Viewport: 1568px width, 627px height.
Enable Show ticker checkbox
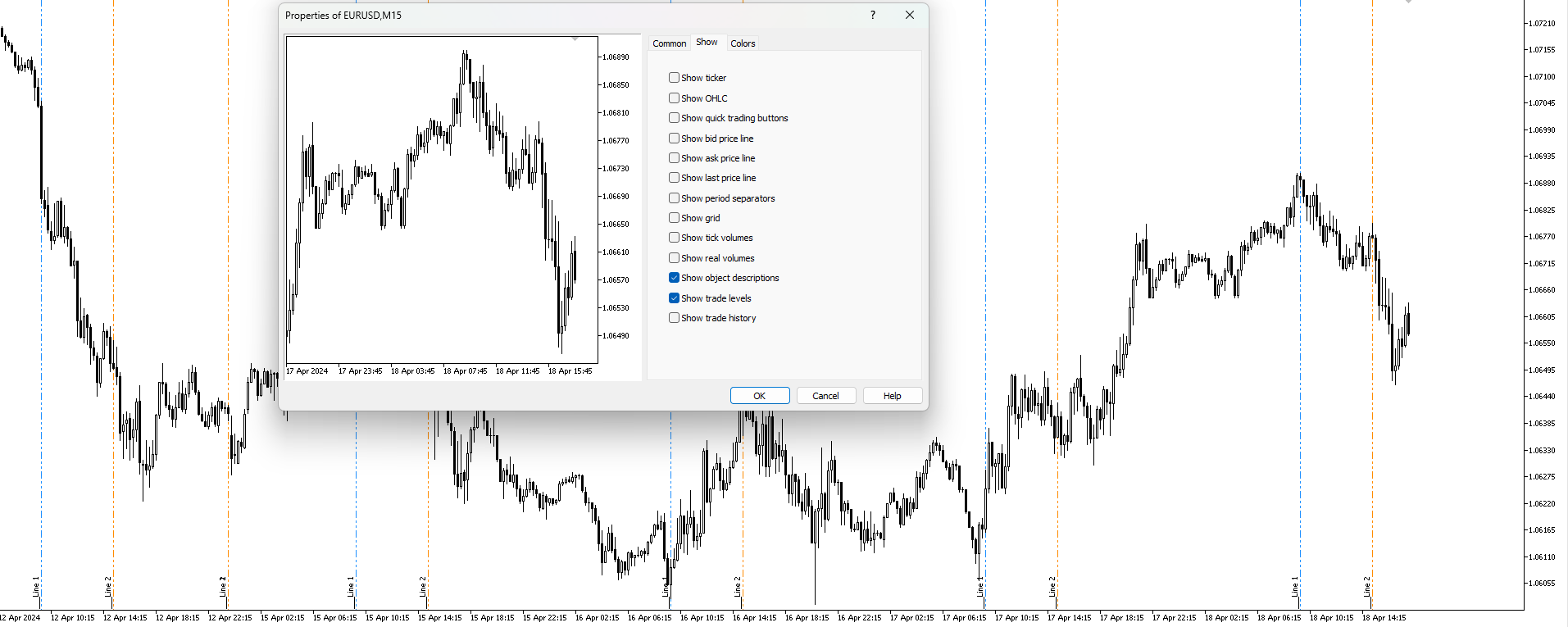(674, 78)
